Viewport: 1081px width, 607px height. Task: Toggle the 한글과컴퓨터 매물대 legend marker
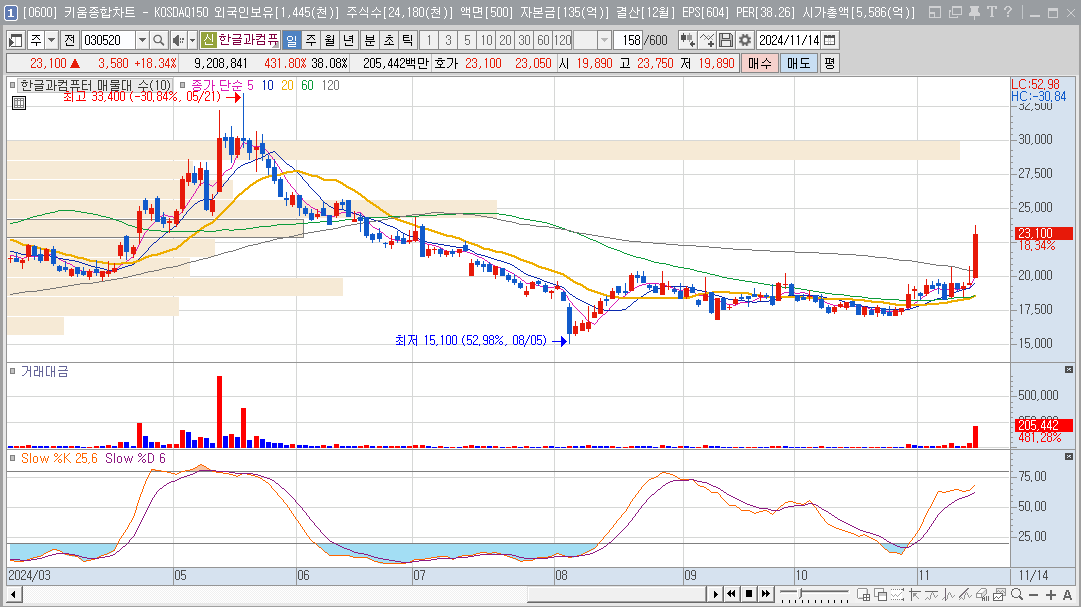pos(12,86)
